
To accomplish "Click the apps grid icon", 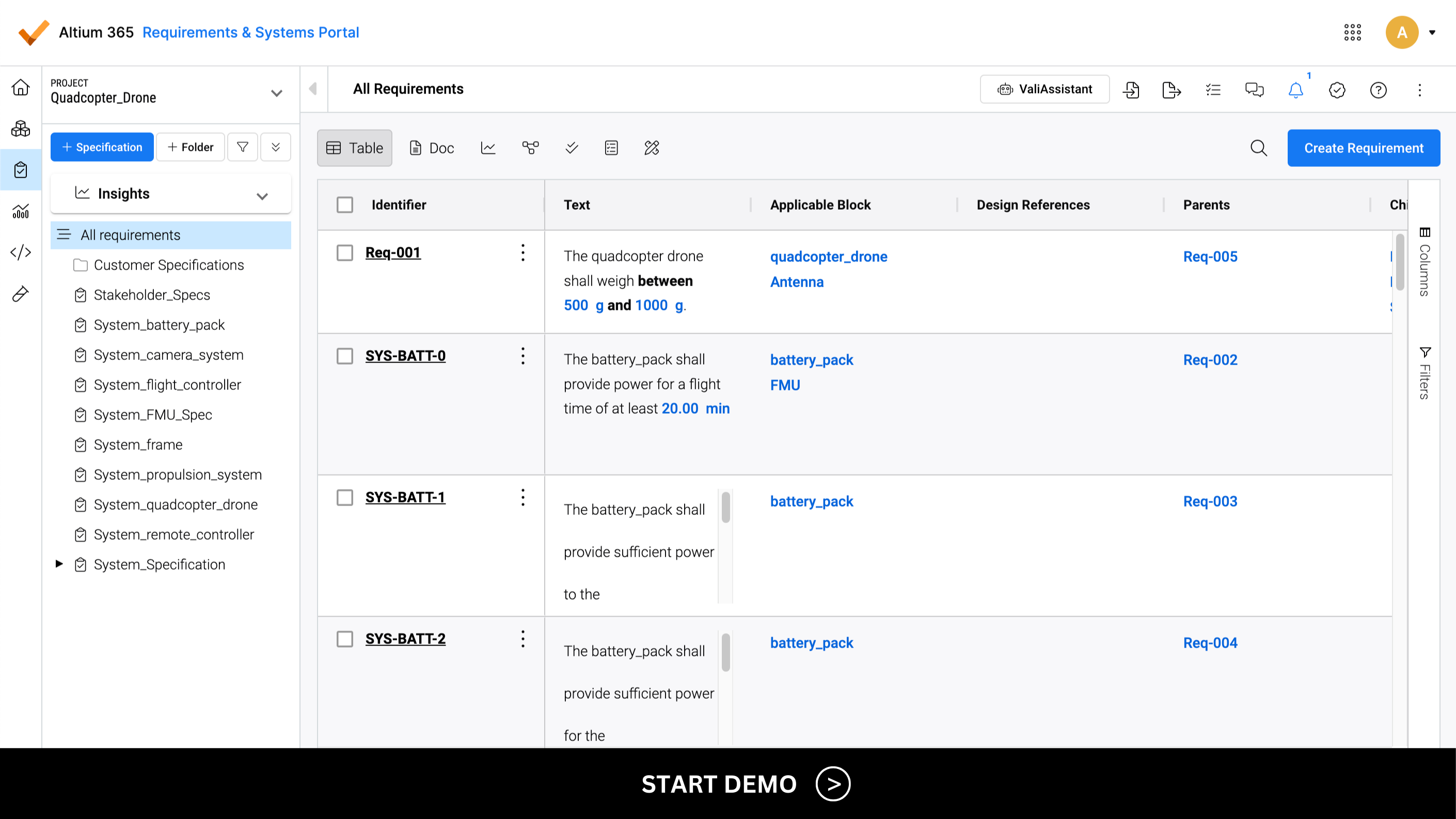I will (1353, 32).
